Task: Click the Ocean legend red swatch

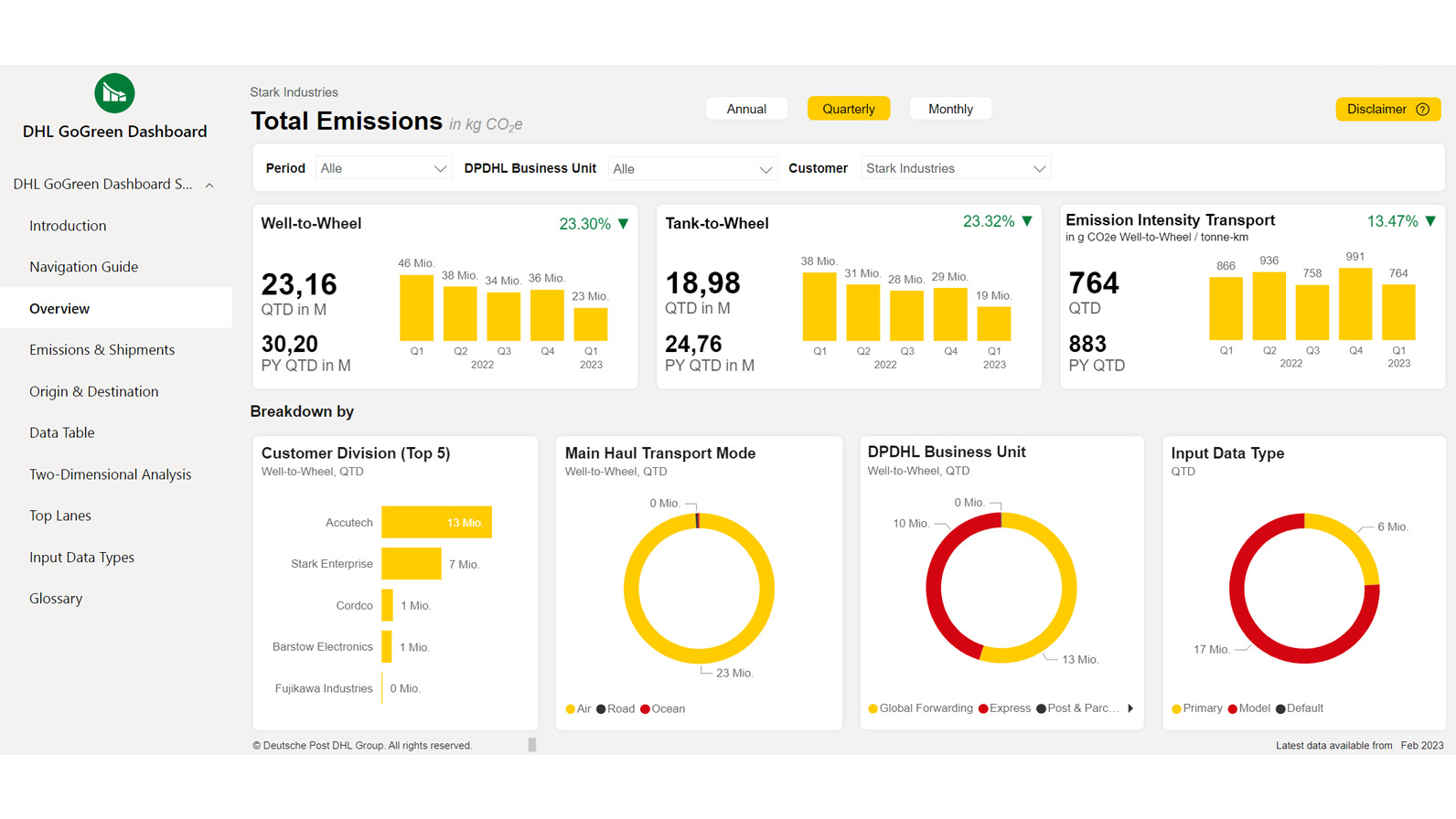Action: coord(645,709)
